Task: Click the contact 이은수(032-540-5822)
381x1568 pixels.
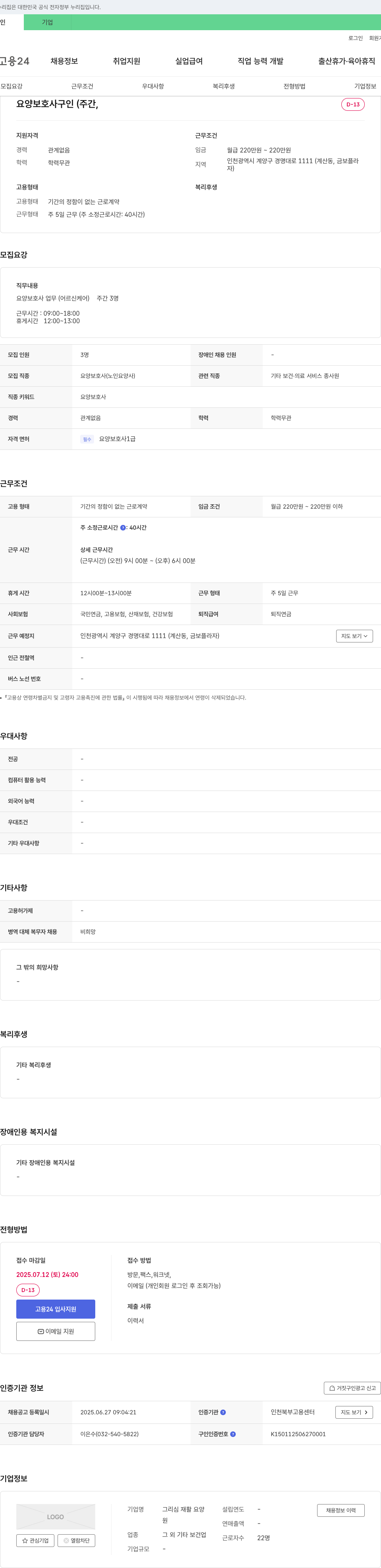Action: pyautogui.click(x=110, y=1434)
